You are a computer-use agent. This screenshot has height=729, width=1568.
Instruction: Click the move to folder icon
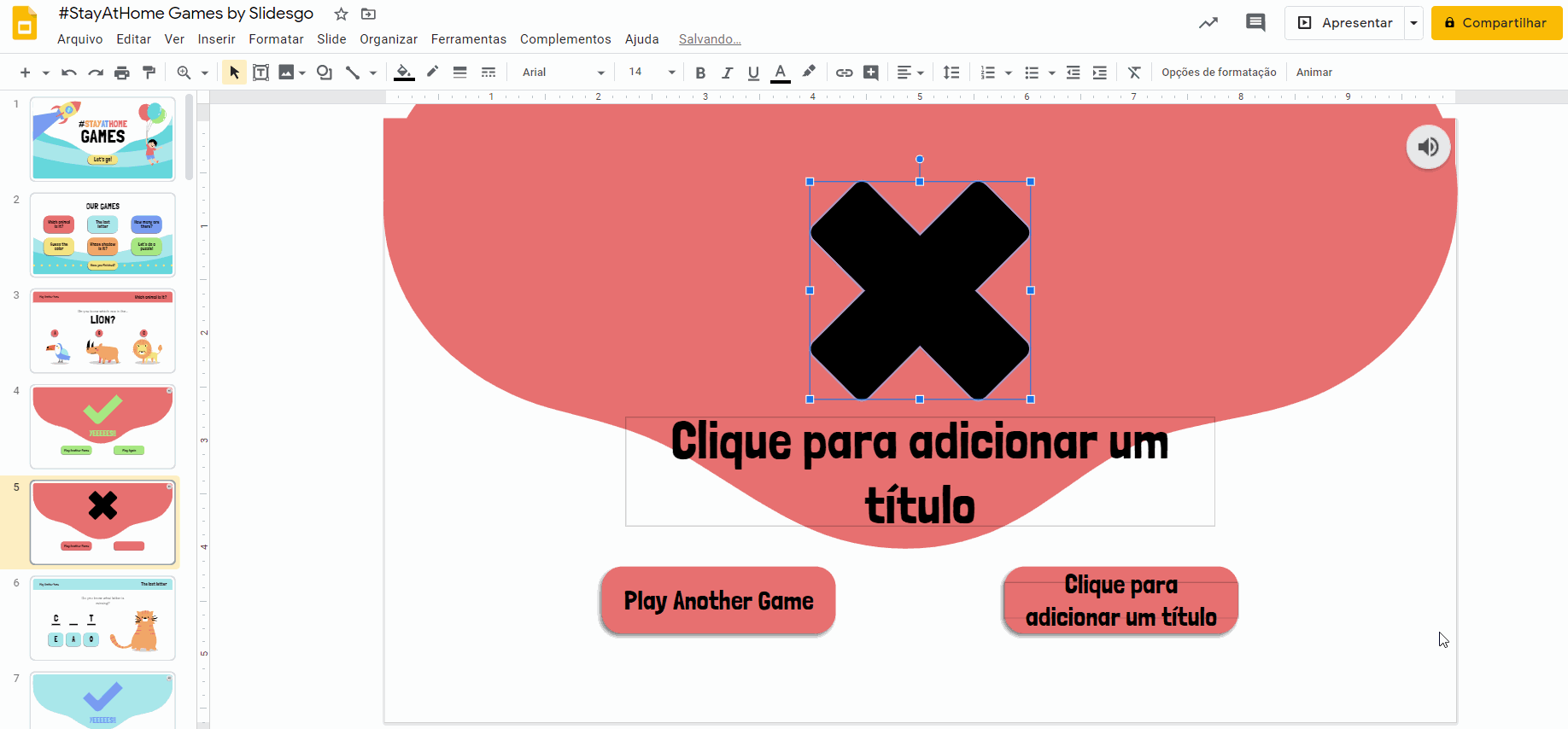[368, 14]
